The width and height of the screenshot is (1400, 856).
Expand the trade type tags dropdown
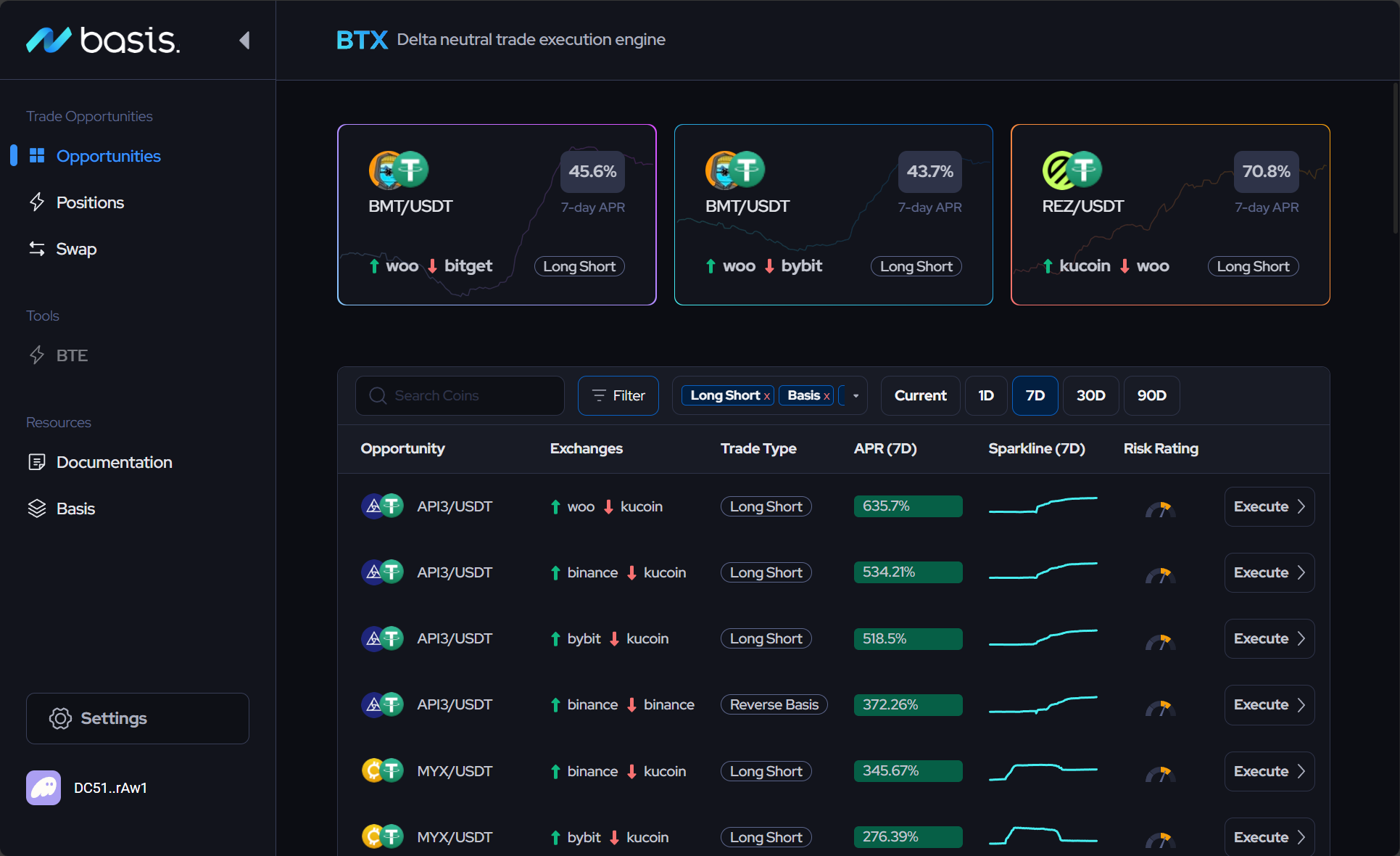pyautogui.click(x=856, y=395)
